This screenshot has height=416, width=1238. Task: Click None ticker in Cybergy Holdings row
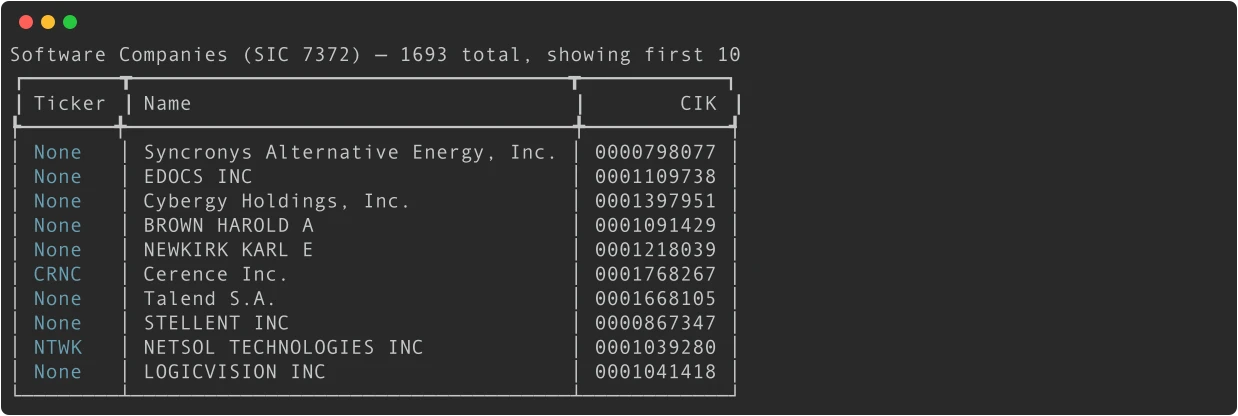pos(58,201)
